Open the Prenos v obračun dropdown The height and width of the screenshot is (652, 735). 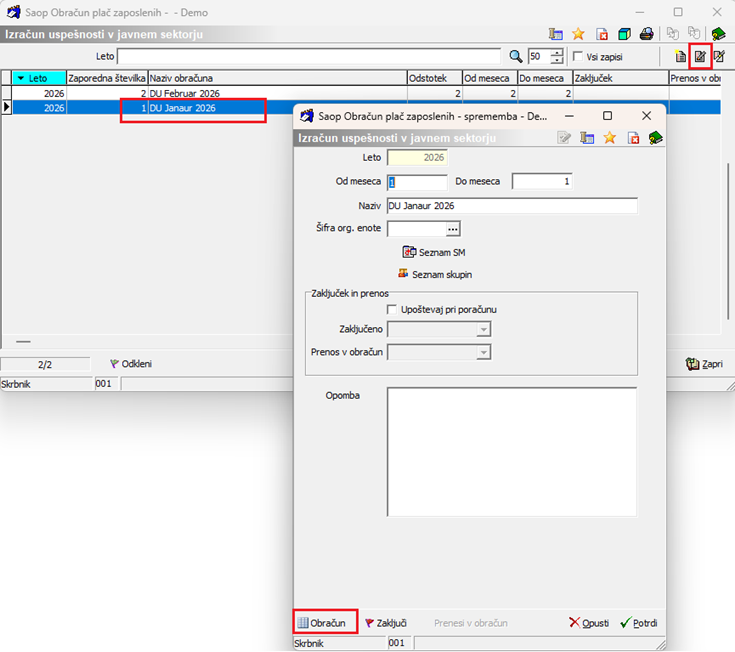[483, 352]
